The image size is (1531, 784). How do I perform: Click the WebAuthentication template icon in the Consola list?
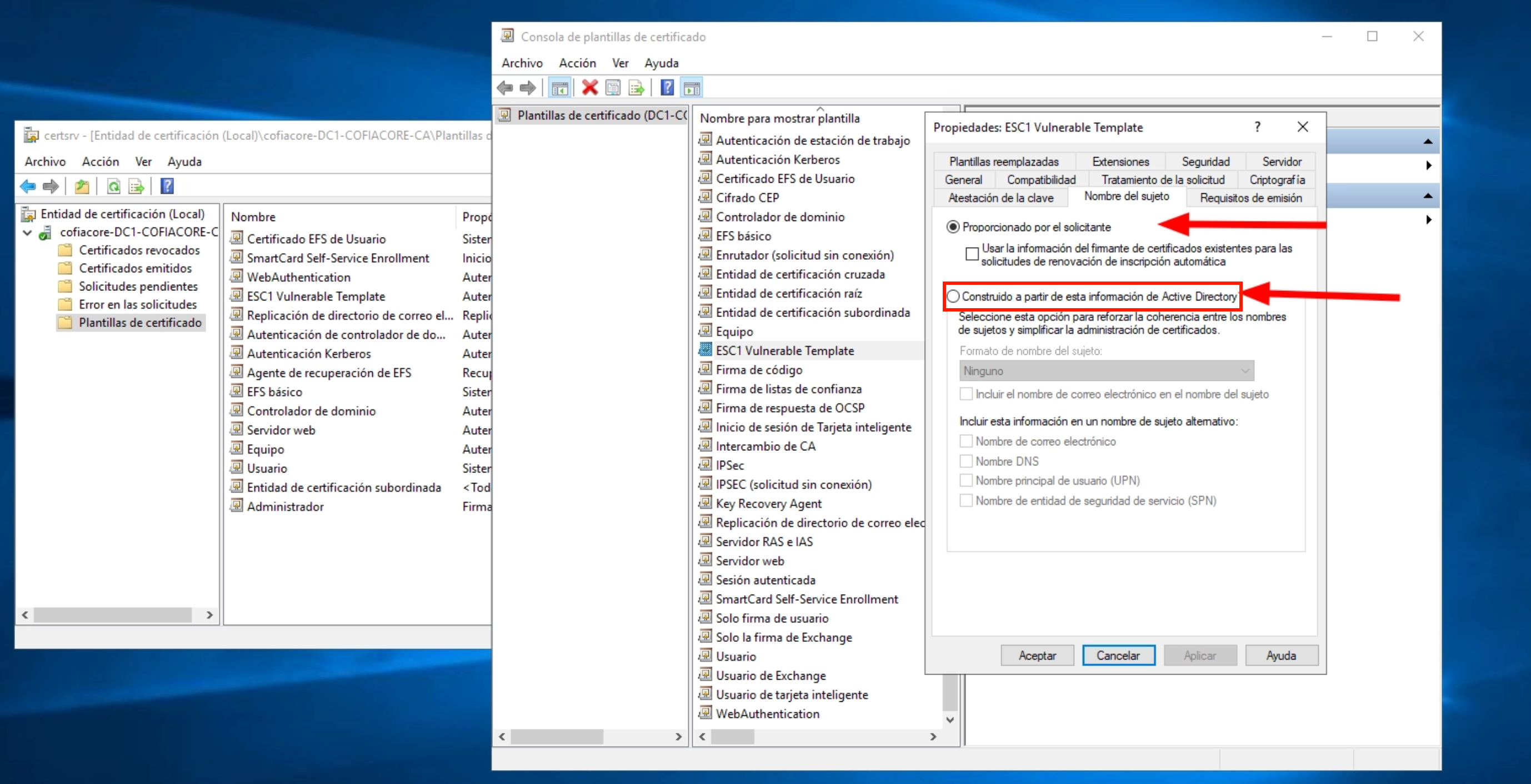[705, 713]
